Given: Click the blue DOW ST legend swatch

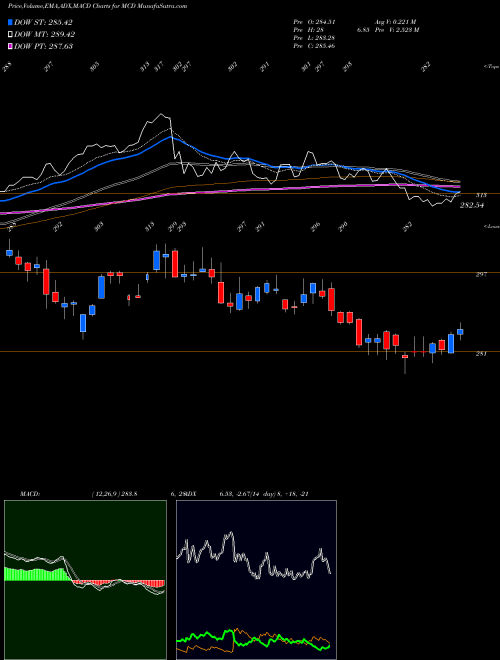Looking at the screenshot, I should [x=10, y=22].
